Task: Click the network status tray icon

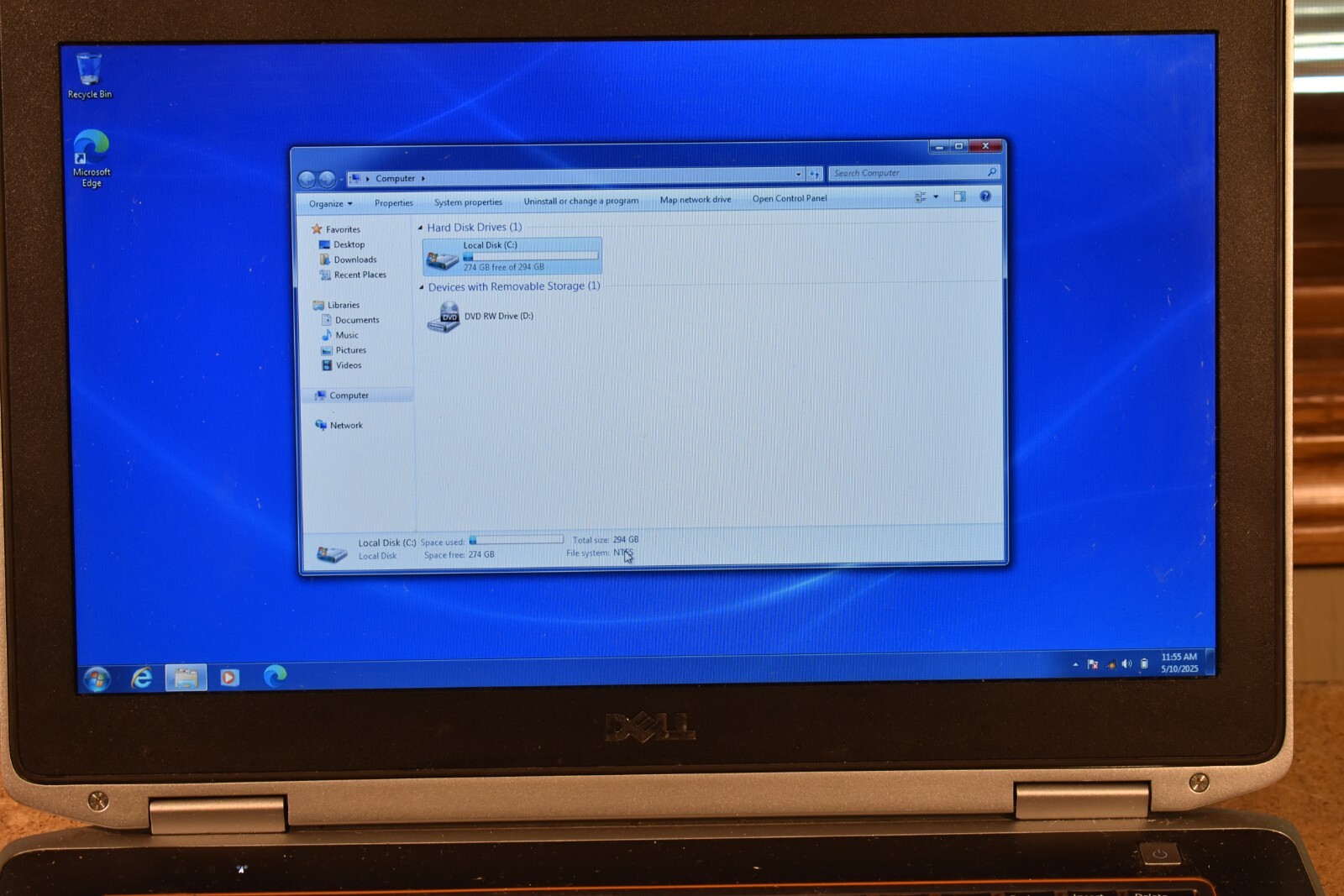Action: click(x=1110, y=664)
